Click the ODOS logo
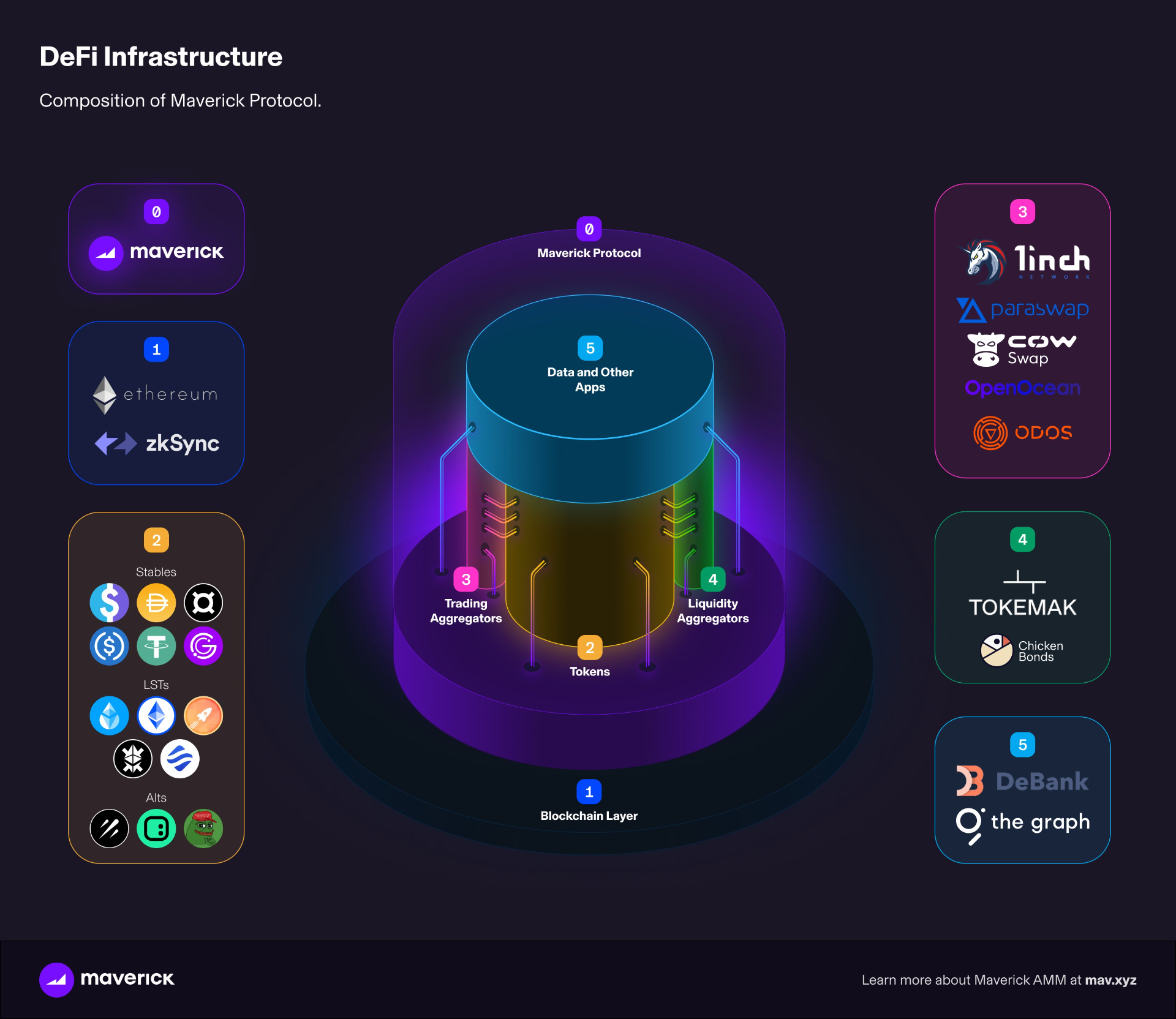Viewport: 1176px width, 1019px height. pos(1022,433)
